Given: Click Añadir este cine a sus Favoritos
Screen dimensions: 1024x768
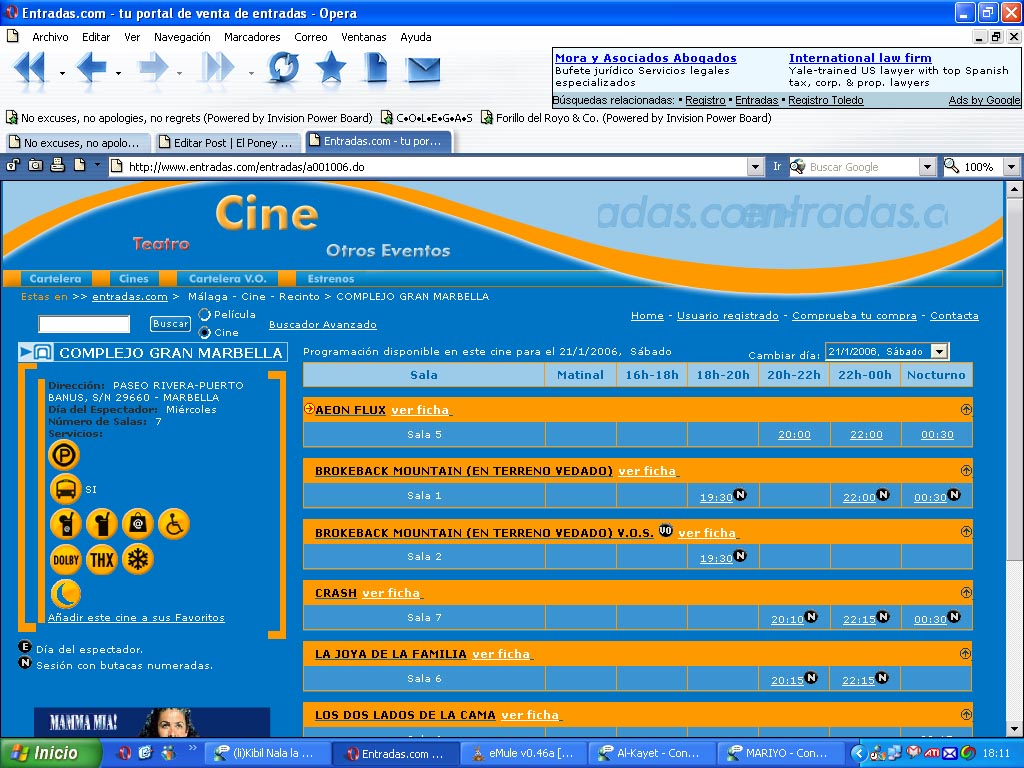Looking at the screenshot, I should (136, 617).
